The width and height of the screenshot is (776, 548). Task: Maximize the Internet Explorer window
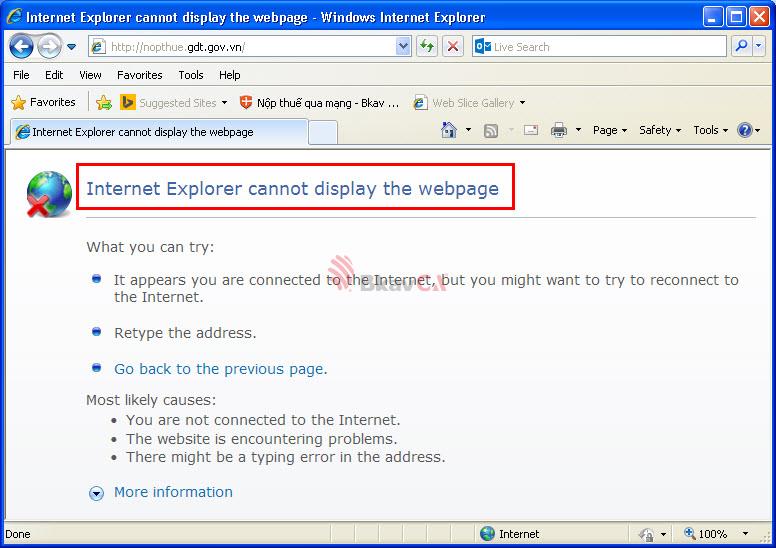736,17
